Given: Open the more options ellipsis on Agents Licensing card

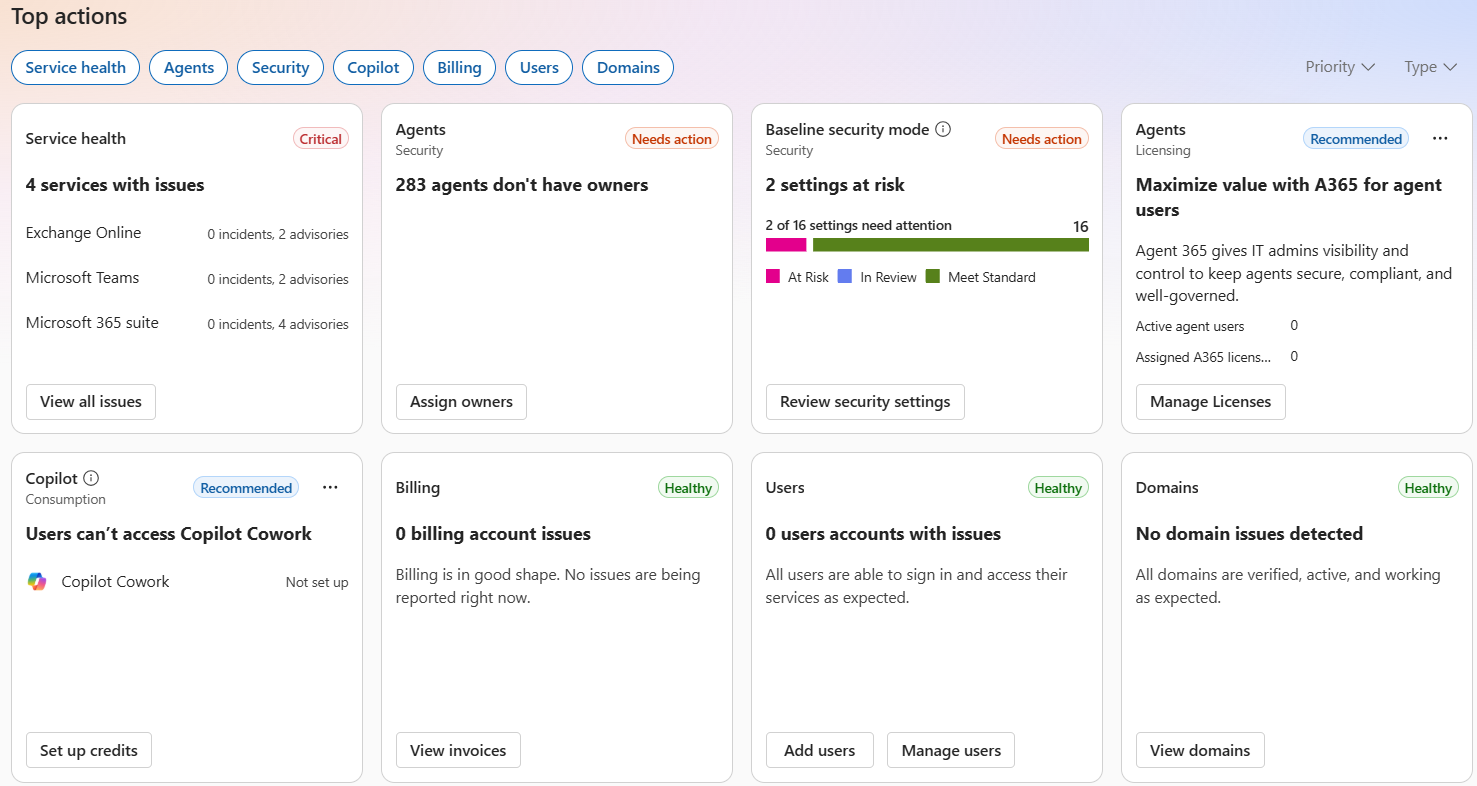Looking at the screenshot, I should click(1440, 139).
